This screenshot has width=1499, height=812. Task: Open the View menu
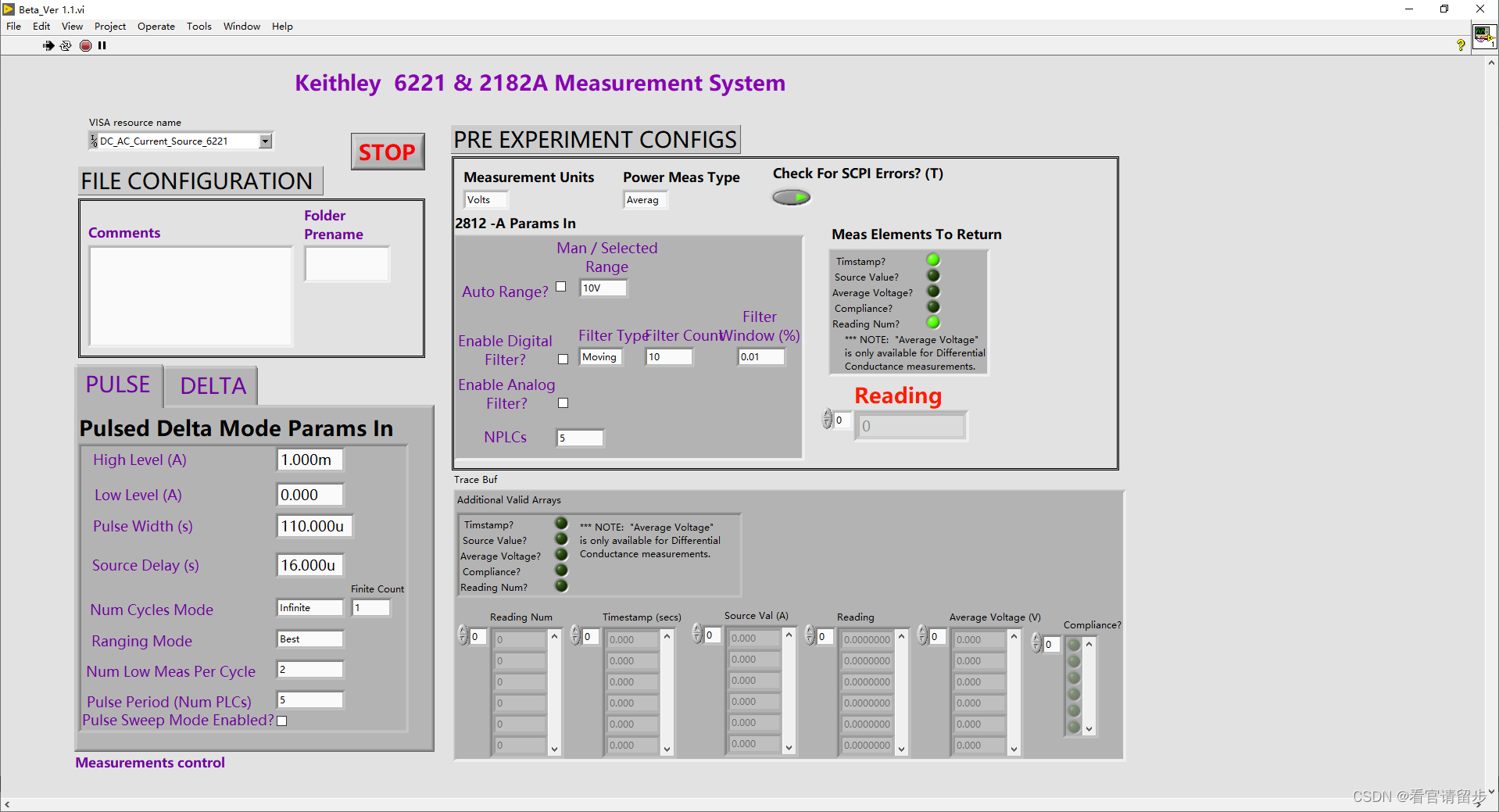(x=72, y=26)
